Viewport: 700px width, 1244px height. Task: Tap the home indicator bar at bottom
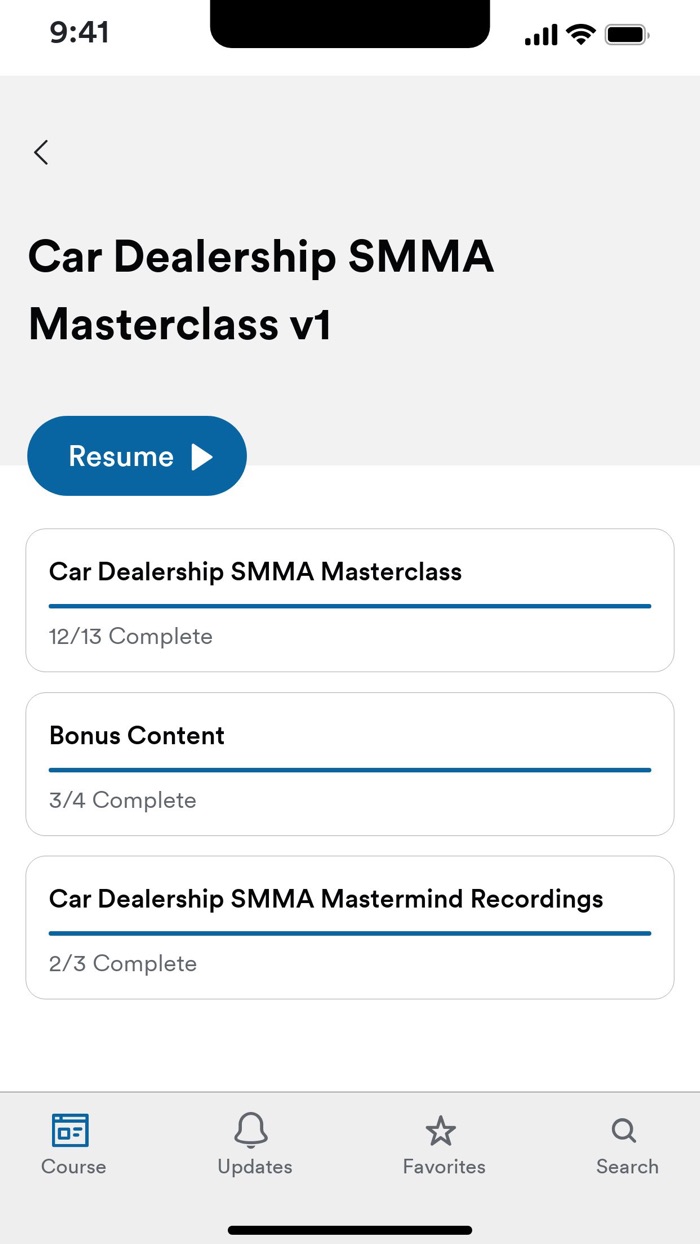click(x=349, y=1230)
